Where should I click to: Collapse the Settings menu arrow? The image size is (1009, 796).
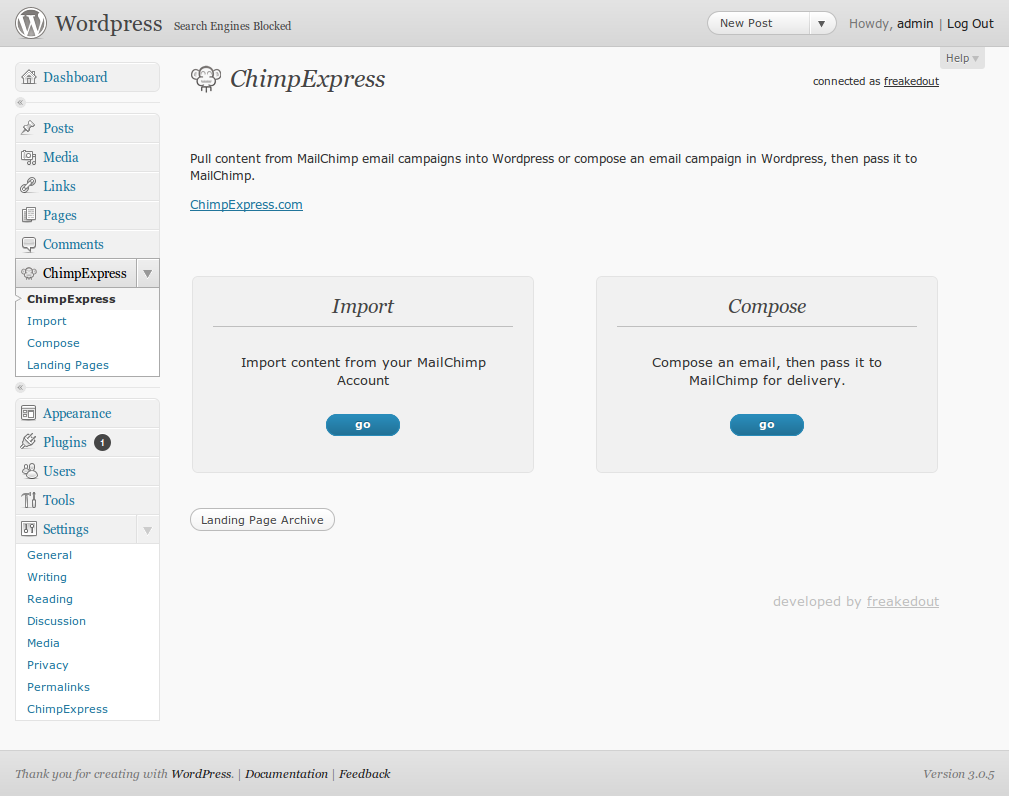(147, 530)
